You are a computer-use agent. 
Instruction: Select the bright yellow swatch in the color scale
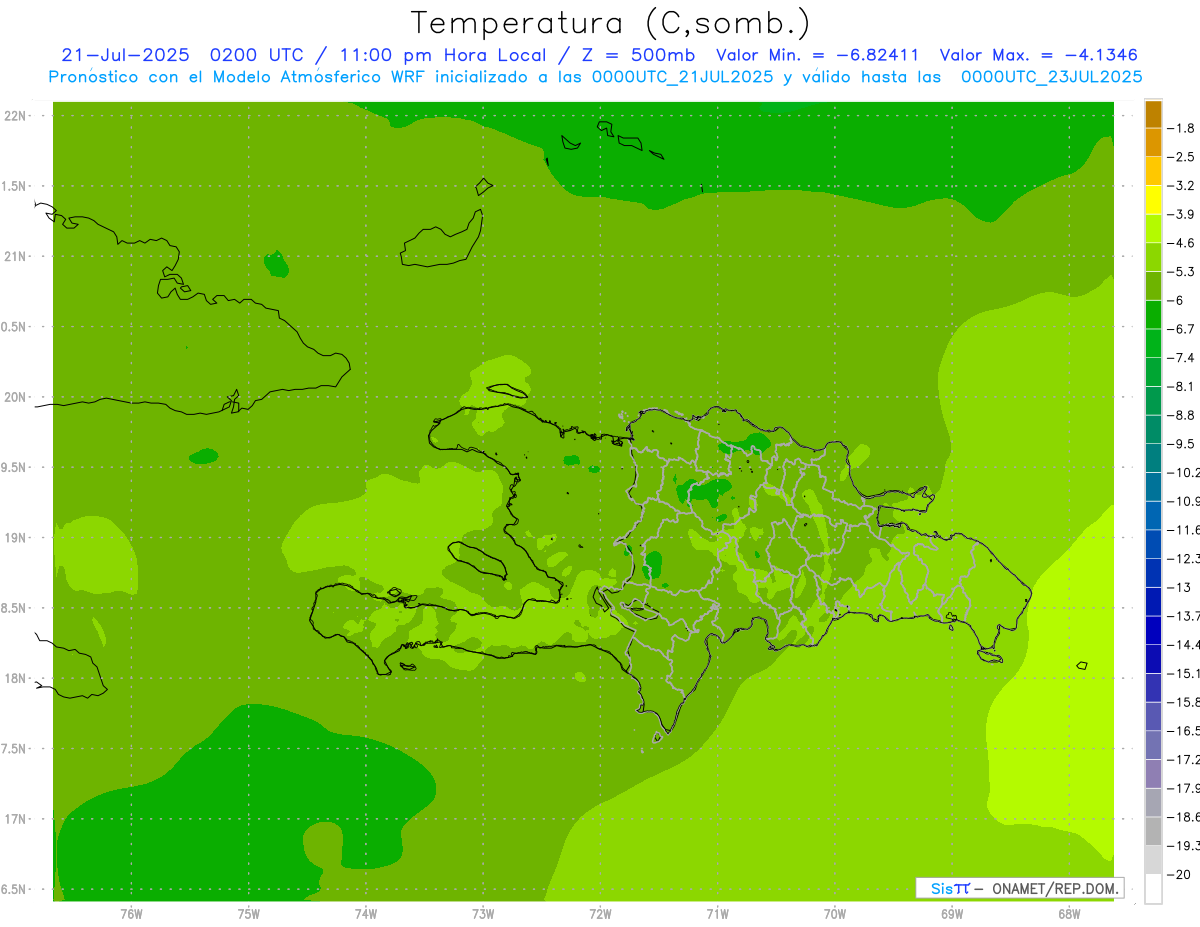1153,200
